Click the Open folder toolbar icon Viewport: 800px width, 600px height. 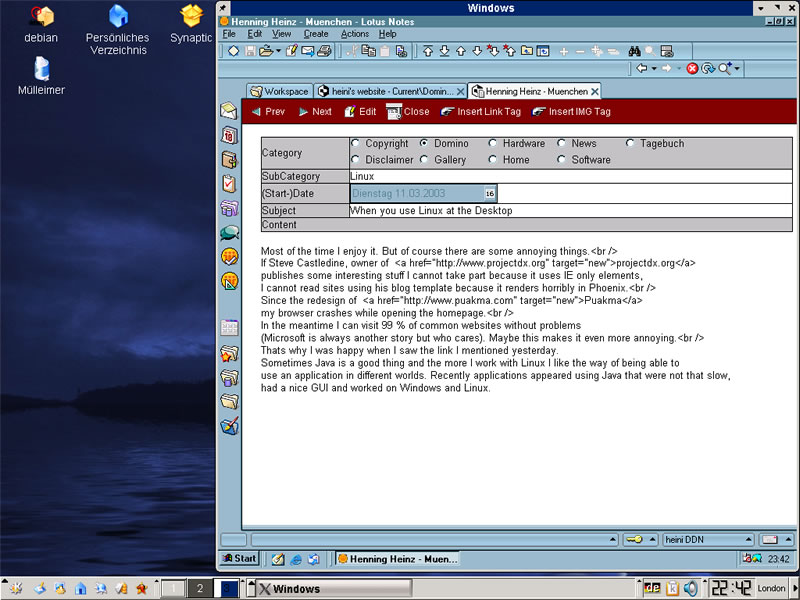click(266, 51)
